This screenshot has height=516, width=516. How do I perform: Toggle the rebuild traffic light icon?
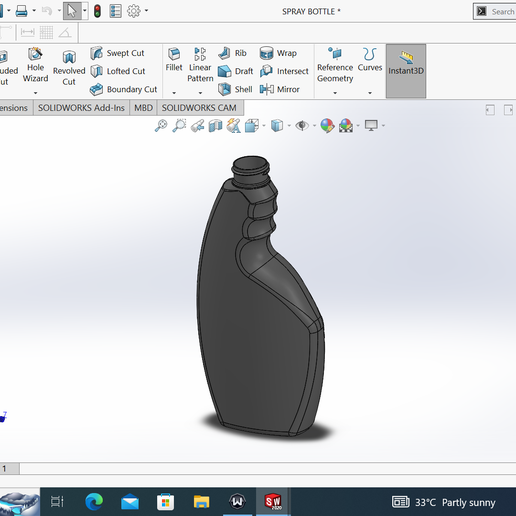[97, 11]
